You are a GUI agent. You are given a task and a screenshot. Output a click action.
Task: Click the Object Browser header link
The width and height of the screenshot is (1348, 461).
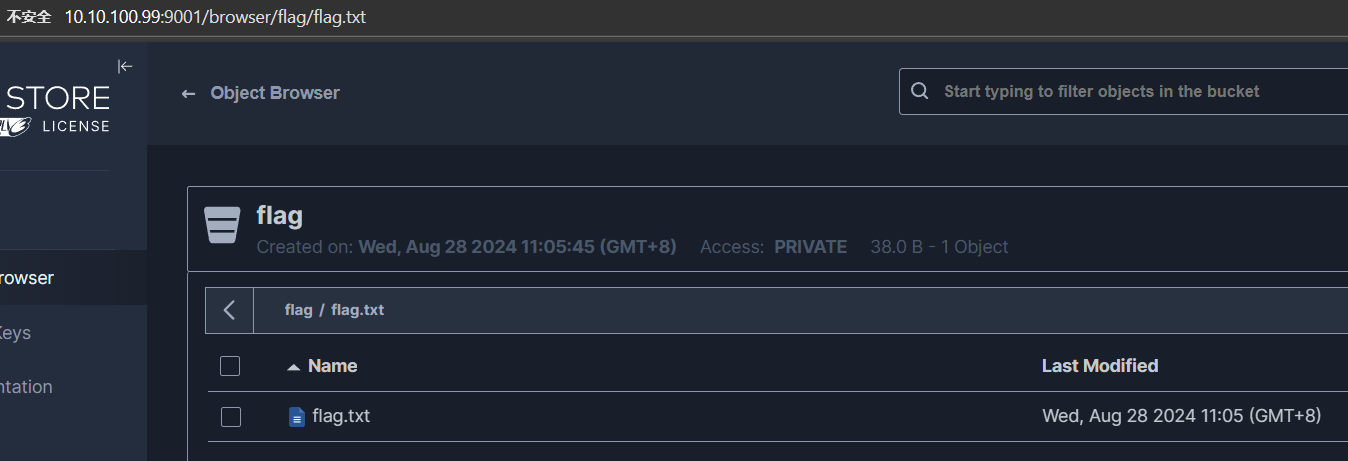275,93
